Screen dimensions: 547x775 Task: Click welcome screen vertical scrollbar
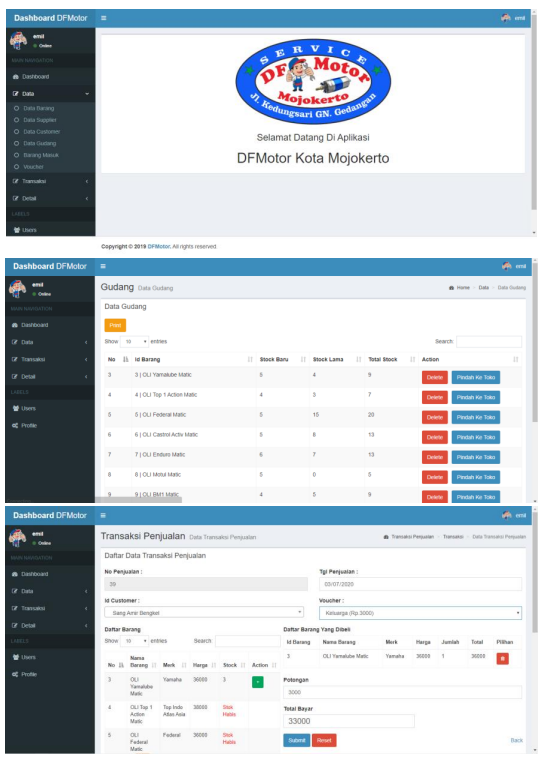534,114
